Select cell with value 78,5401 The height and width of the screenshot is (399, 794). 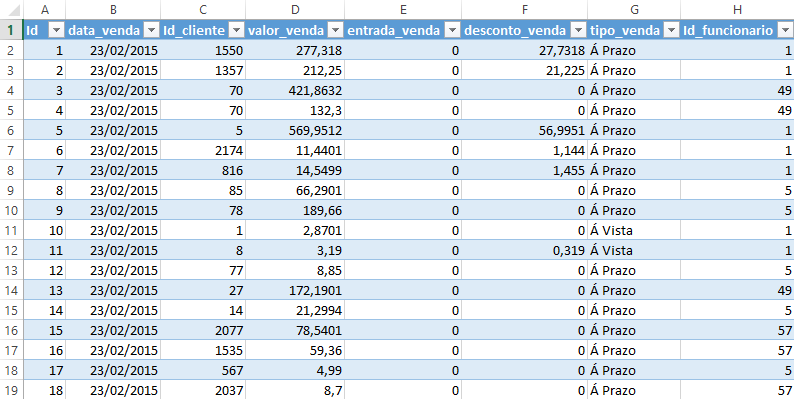coord(295,331)
